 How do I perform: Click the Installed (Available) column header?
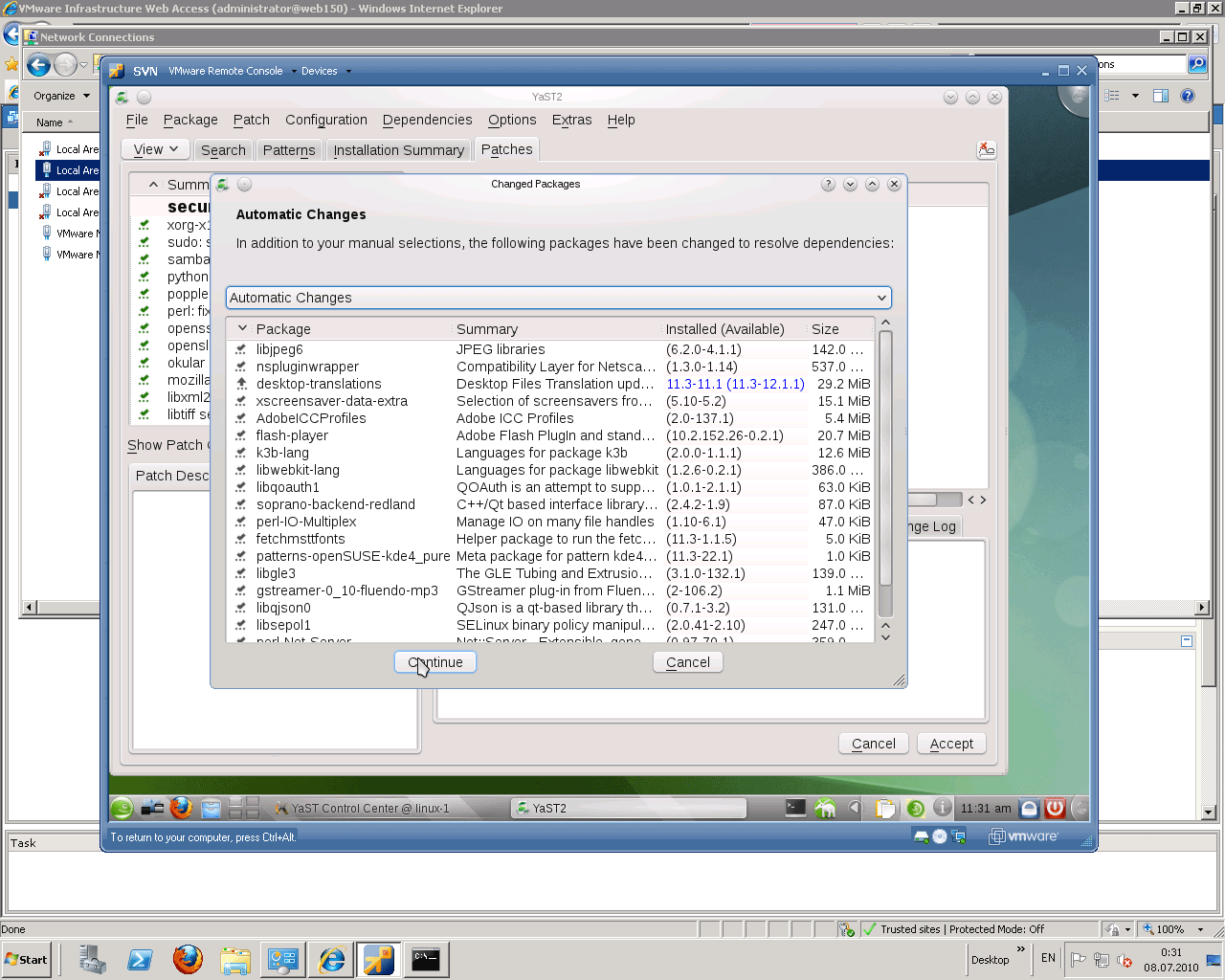point(725,329)
